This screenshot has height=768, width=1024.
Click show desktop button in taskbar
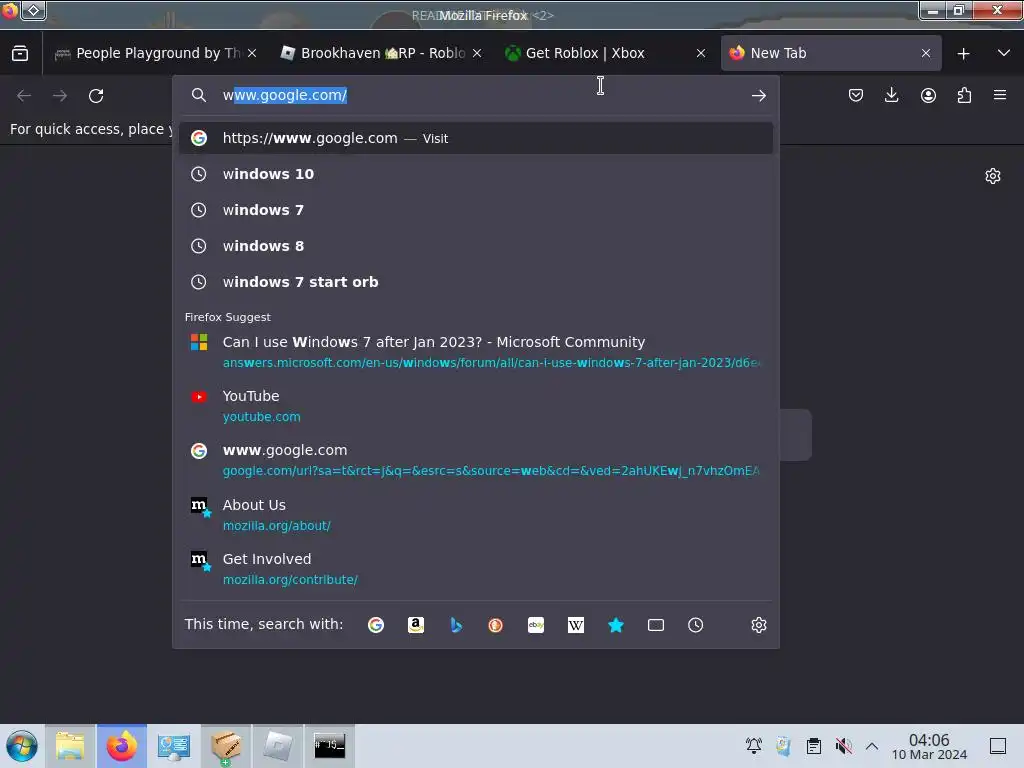998,746
